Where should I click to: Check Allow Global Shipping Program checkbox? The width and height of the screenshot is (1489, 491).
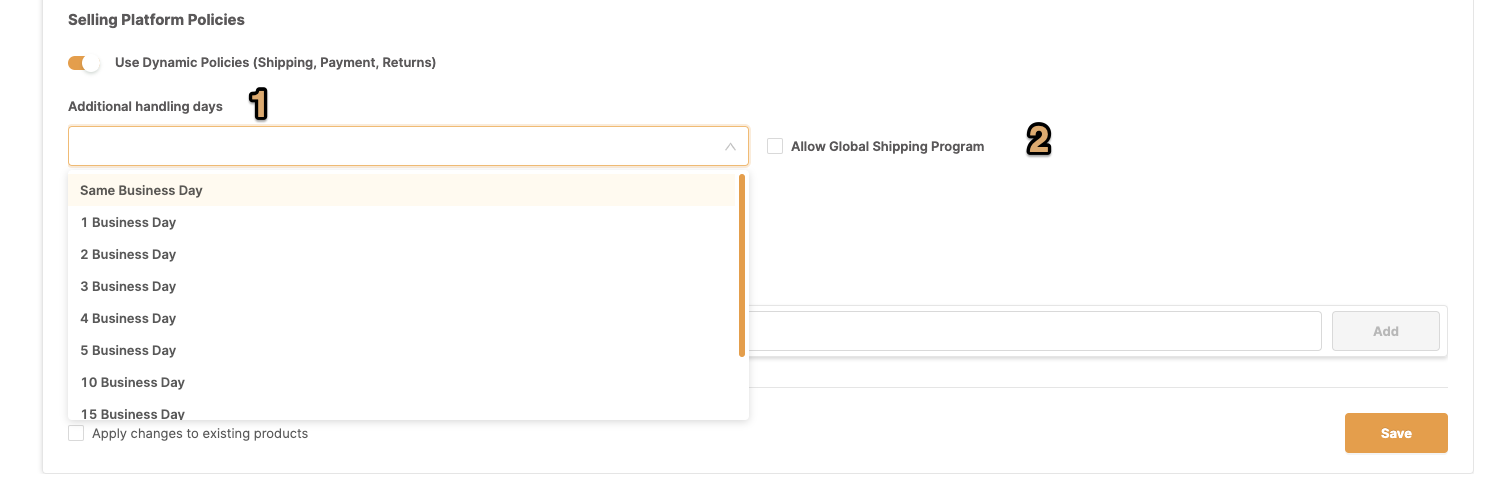[x=775, y=146]
